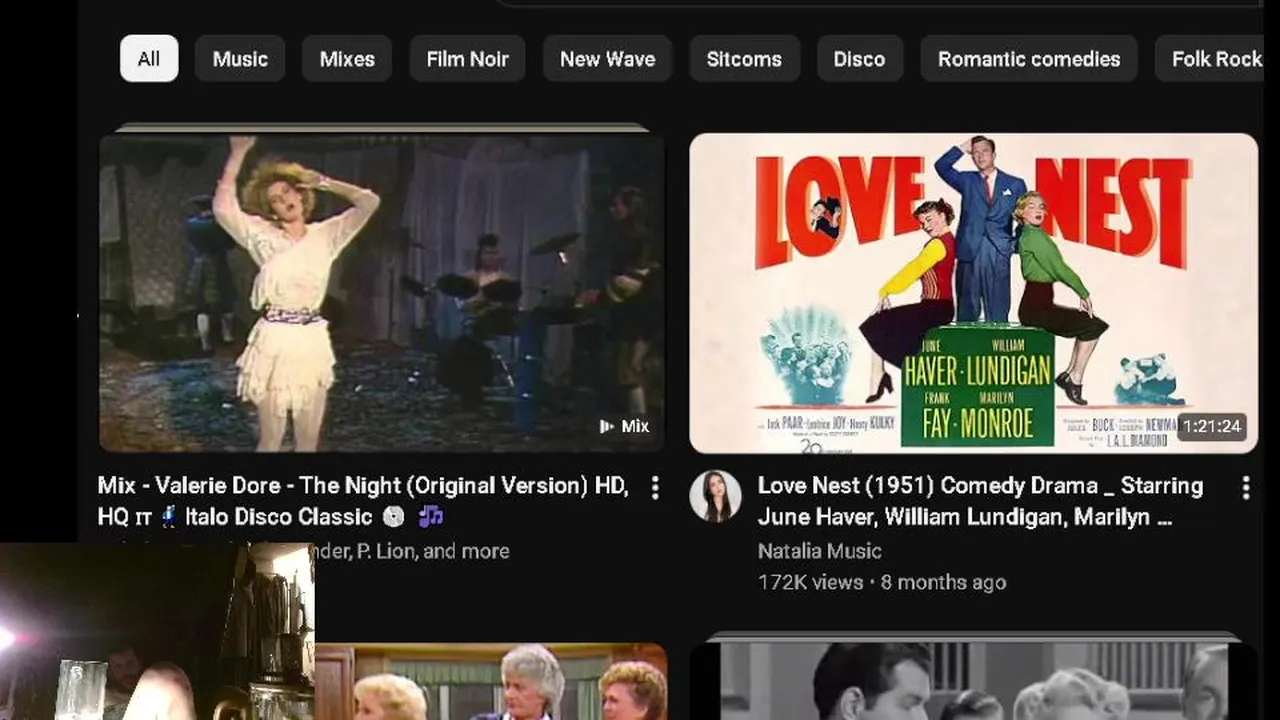
Task: Select the All filter chip
Action: click(x=149, y=59)
